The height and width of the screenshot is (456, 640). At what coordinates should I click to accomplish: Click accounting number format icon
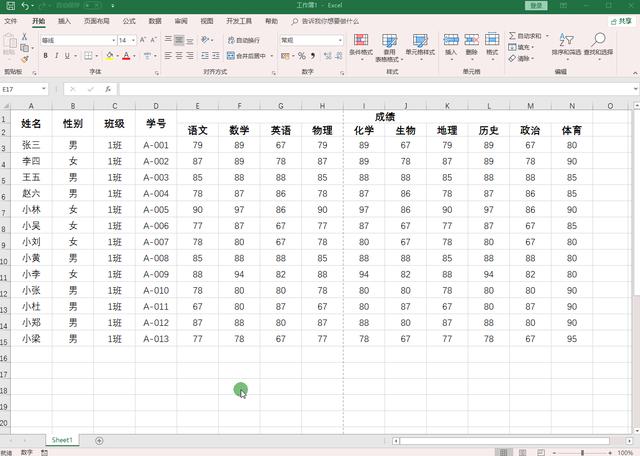tap(285, 56)
